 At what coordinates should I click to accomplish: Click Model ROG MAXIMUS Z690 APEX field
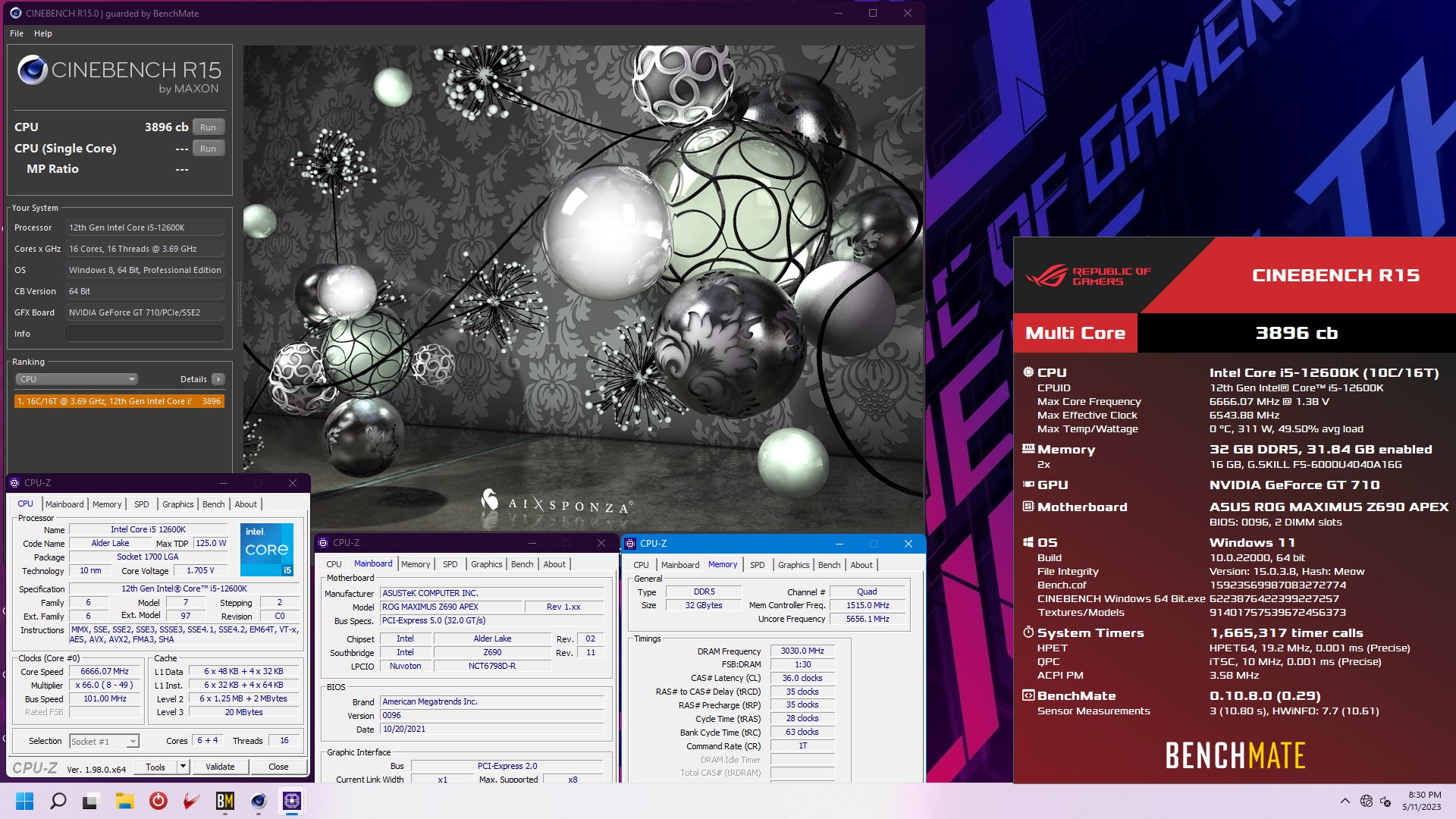[452, 607]
